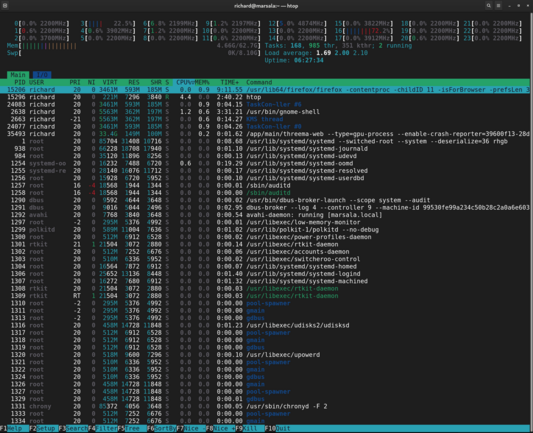533x433 pixels.
Task: Select the systemd-userdbd process row
Action: [265, 178]
